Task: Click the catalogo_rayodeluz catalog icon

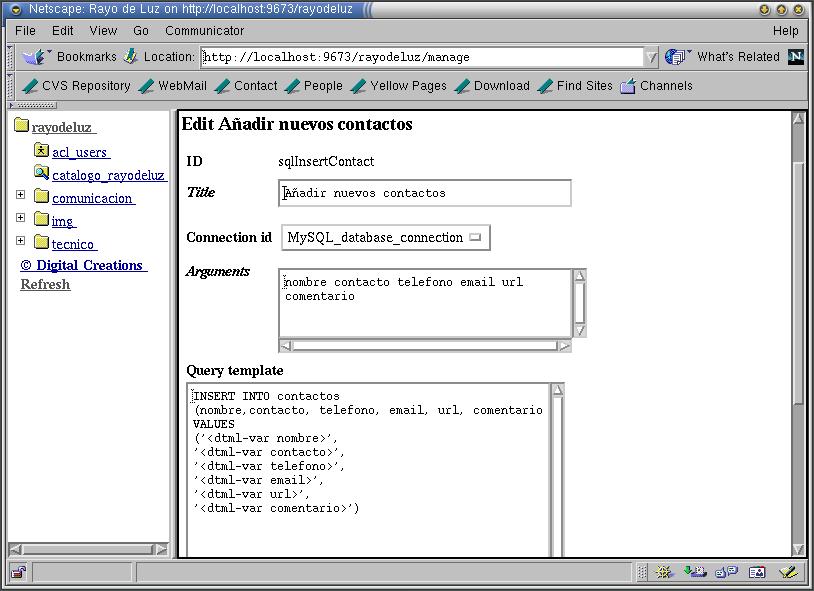Action: (x=42, y=172)
